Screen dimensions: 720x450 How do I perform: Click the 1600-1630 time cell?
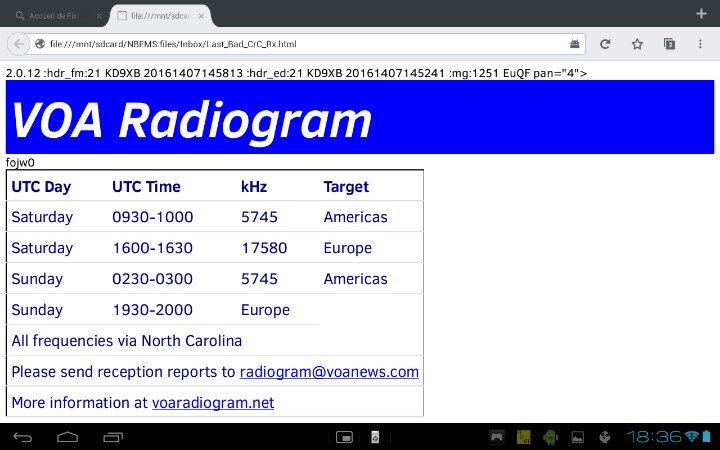pyautogui.click(x=153, y=248)
